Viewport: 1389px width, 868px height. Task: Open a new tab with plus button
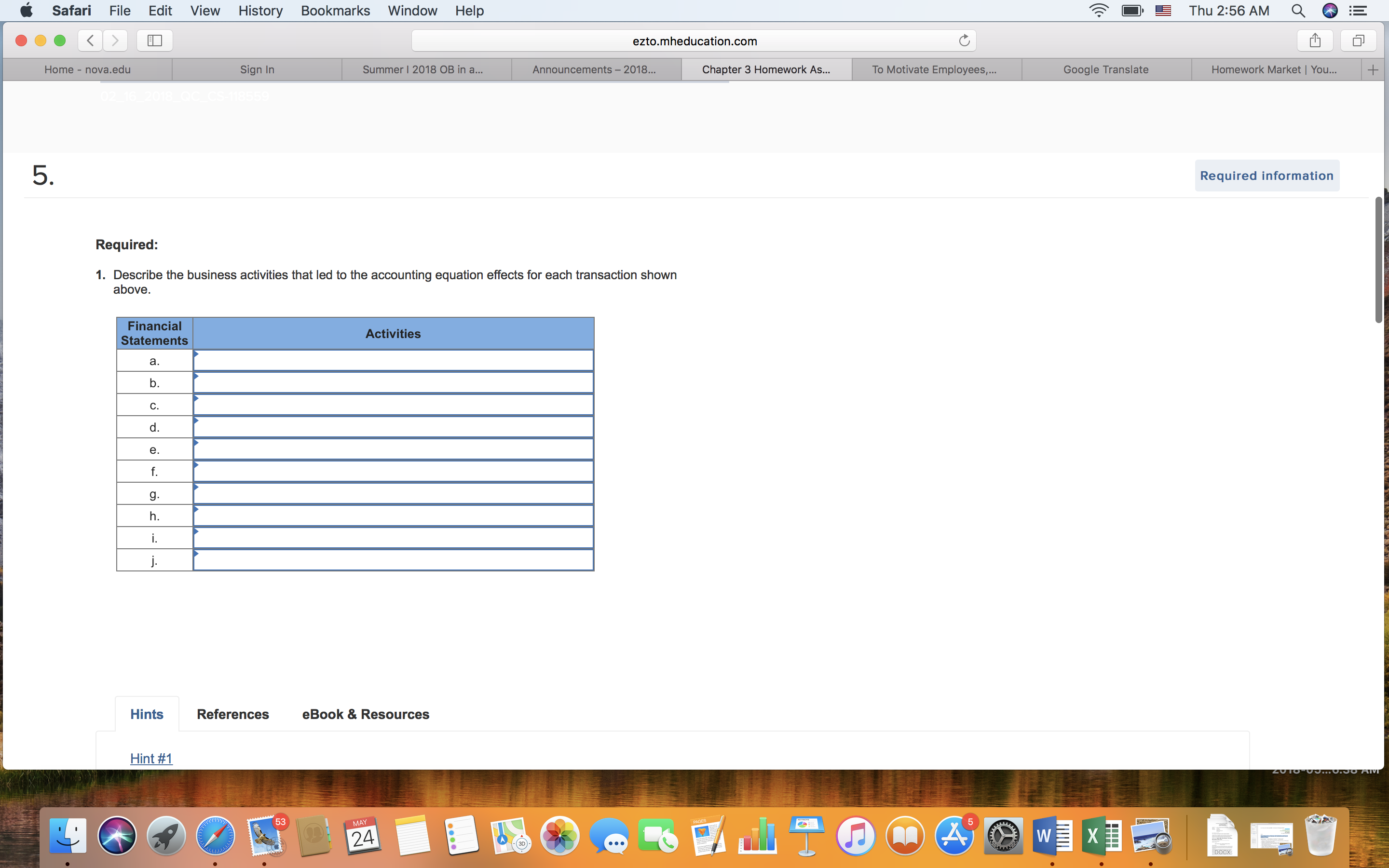(x=1373, y=69)
